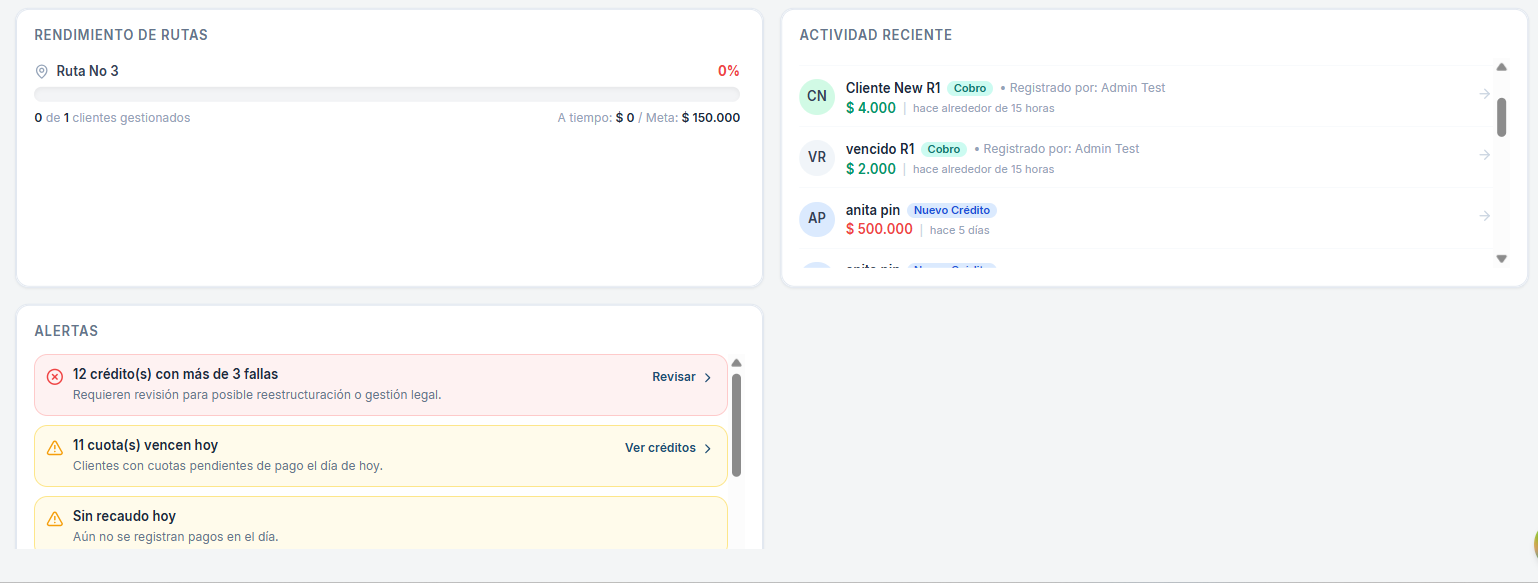Follow the arrow icon on vencido R1 row
Viewport: 1538px width, 583px height.
(x=1485, y=155)
